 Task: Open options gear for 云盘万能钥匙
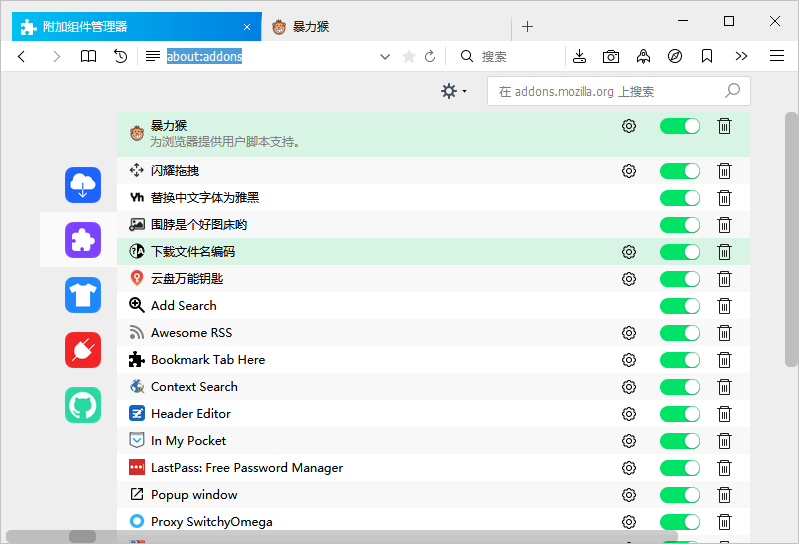tap(629, 279)
